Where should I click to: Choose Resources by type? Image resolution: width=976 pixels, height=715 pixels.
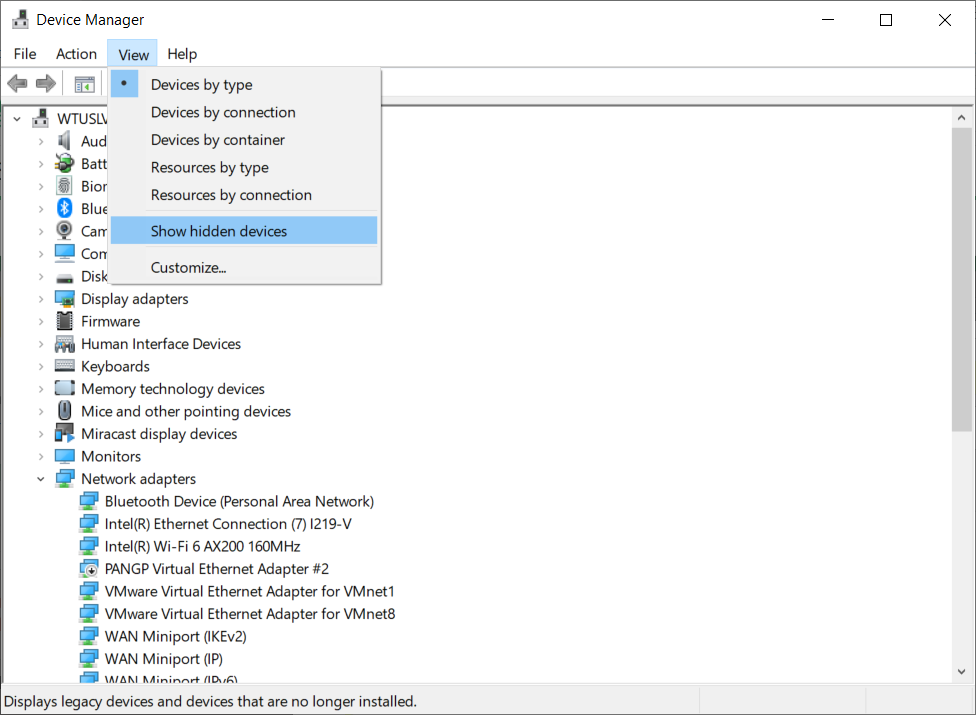tap(244, 167)
